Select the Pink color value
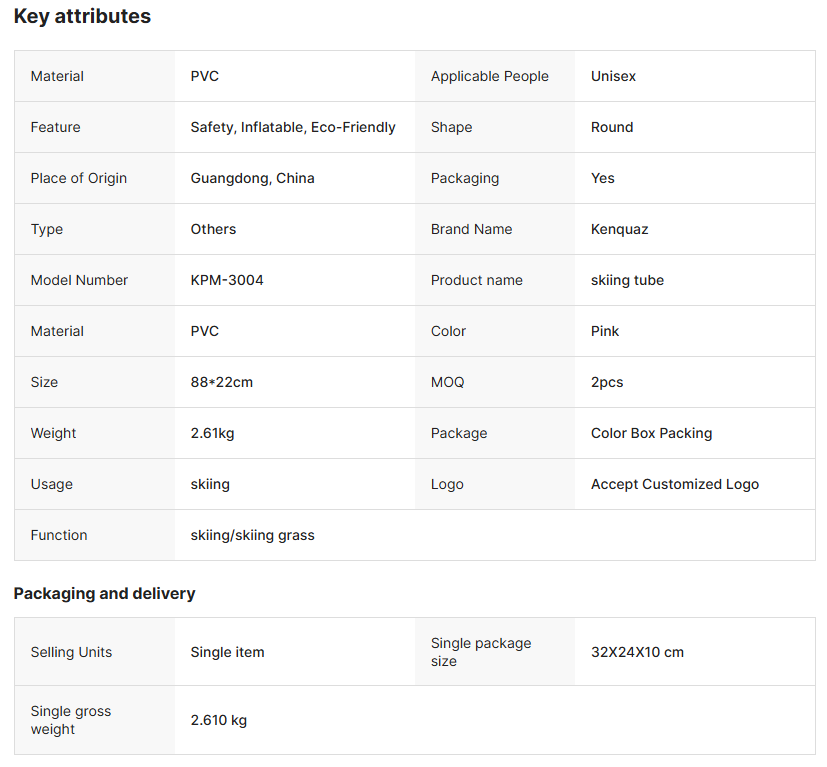Screen dimensions: 827x767 coord(605,331)
